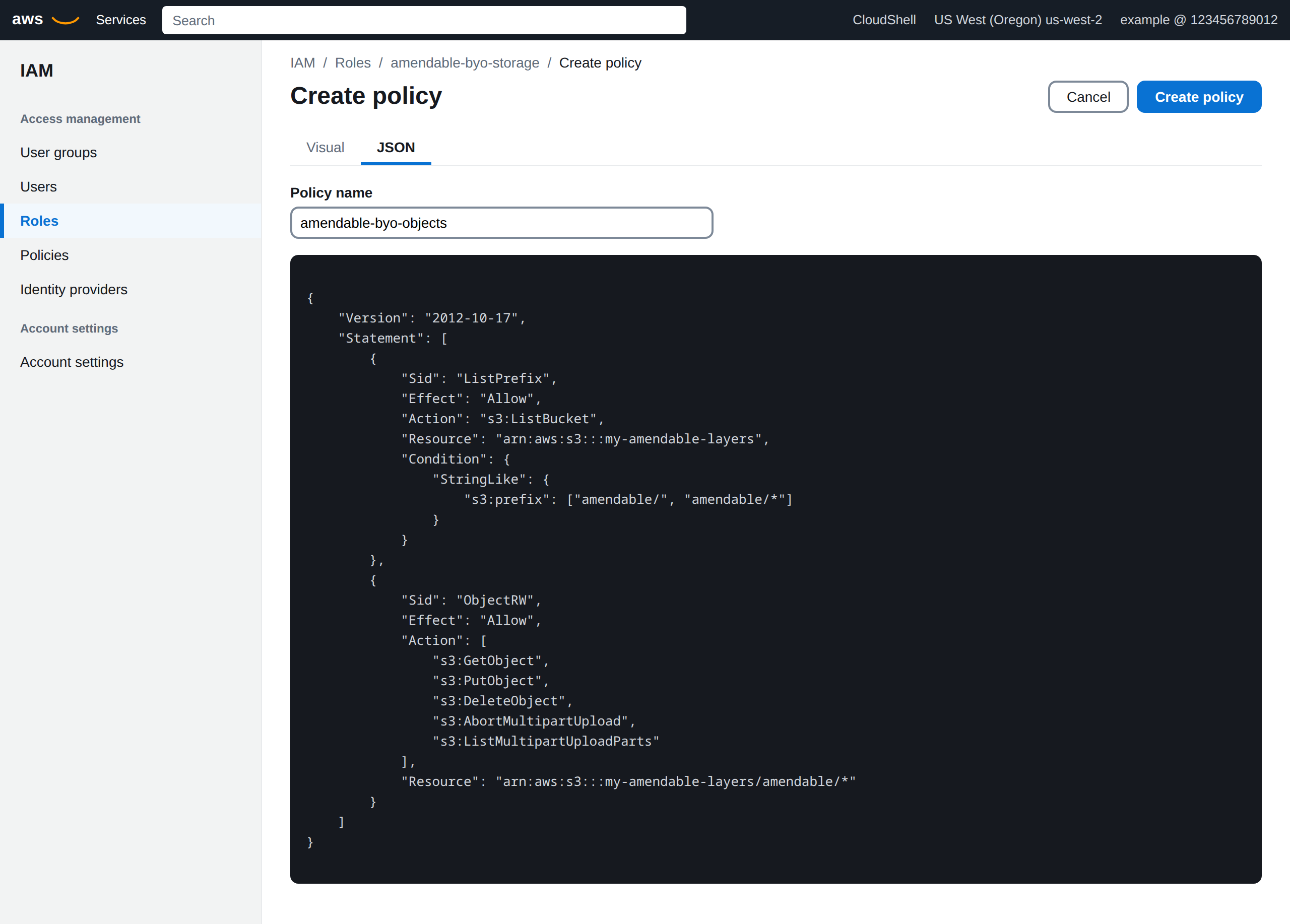Click the AWS logo icon
Screen dimensions: 1290x924
(45, 20)
